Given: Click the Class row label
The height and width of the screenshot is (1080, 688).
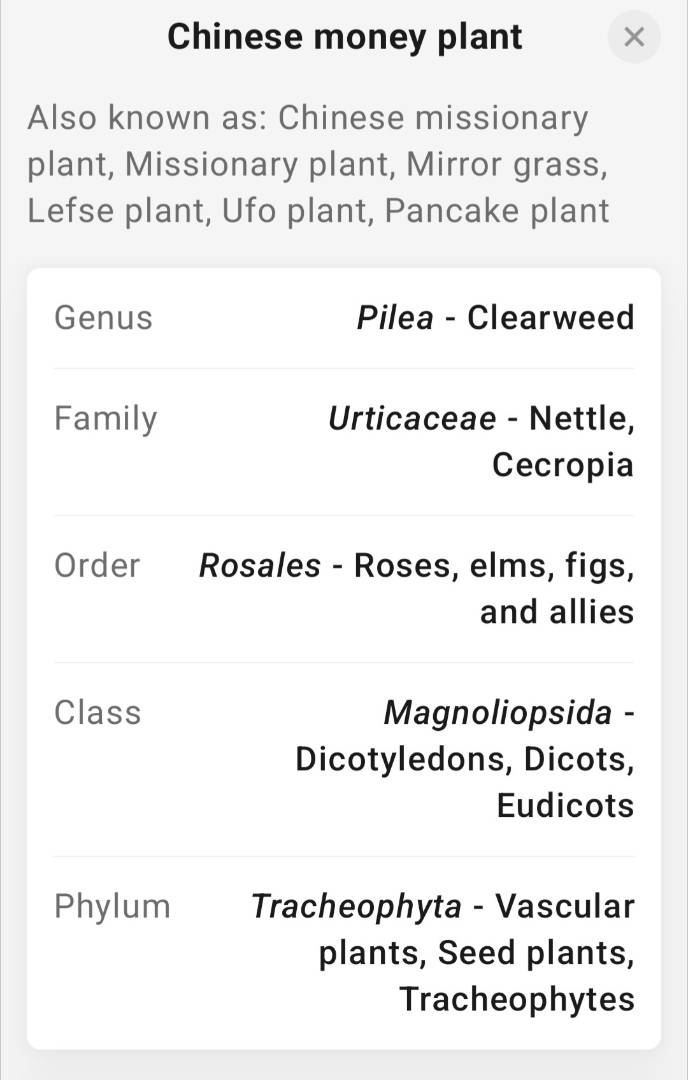Looking at the screenshot, I should [x=97, y=712].
